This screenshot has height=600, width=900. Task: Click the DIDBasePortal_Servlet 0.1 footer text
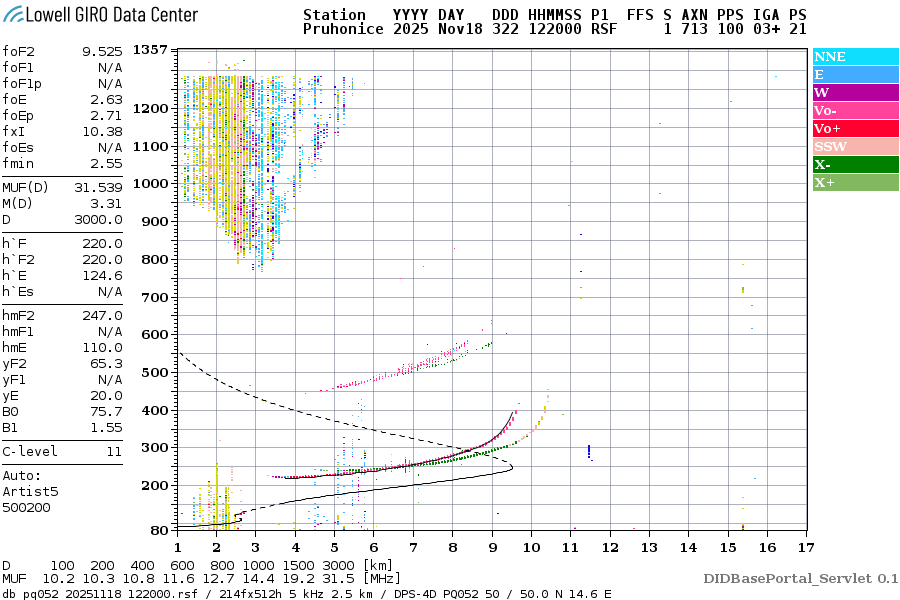pos(800,578)
